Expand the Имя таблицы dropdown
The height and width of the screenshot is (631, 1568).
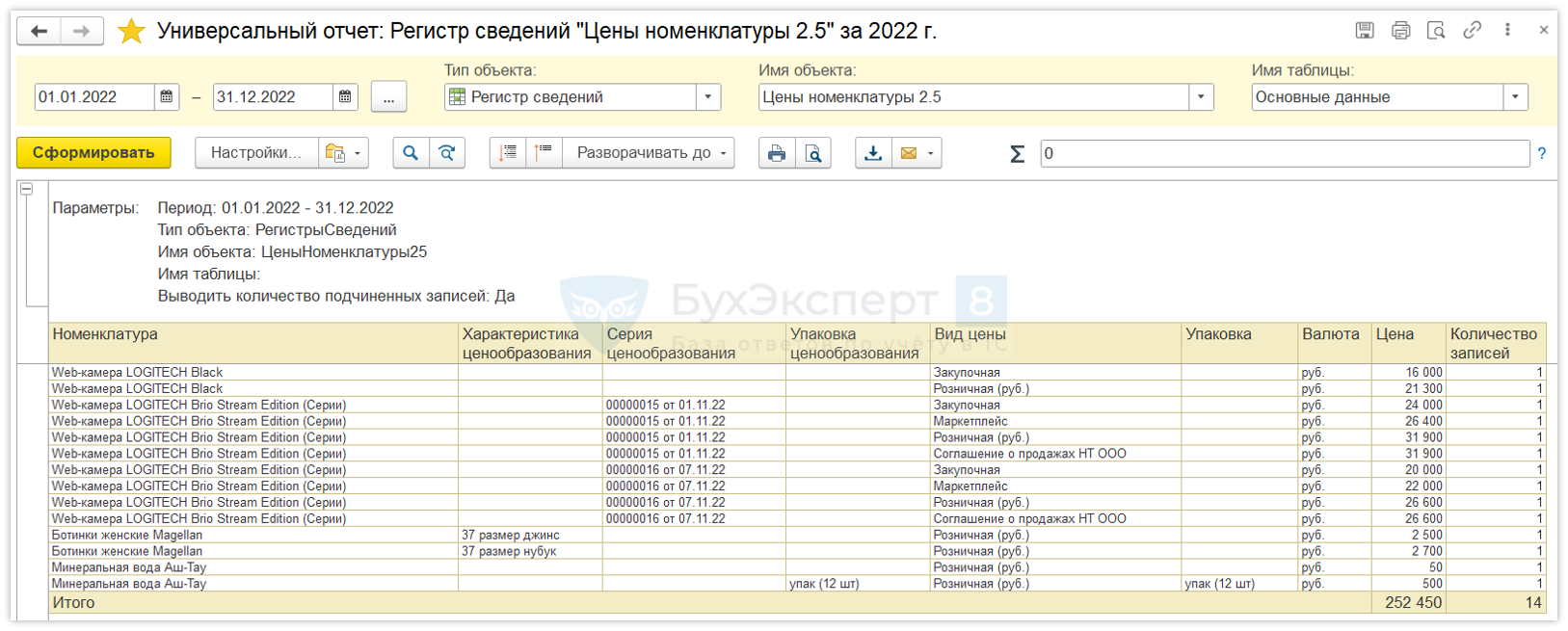click(1516, 97)
